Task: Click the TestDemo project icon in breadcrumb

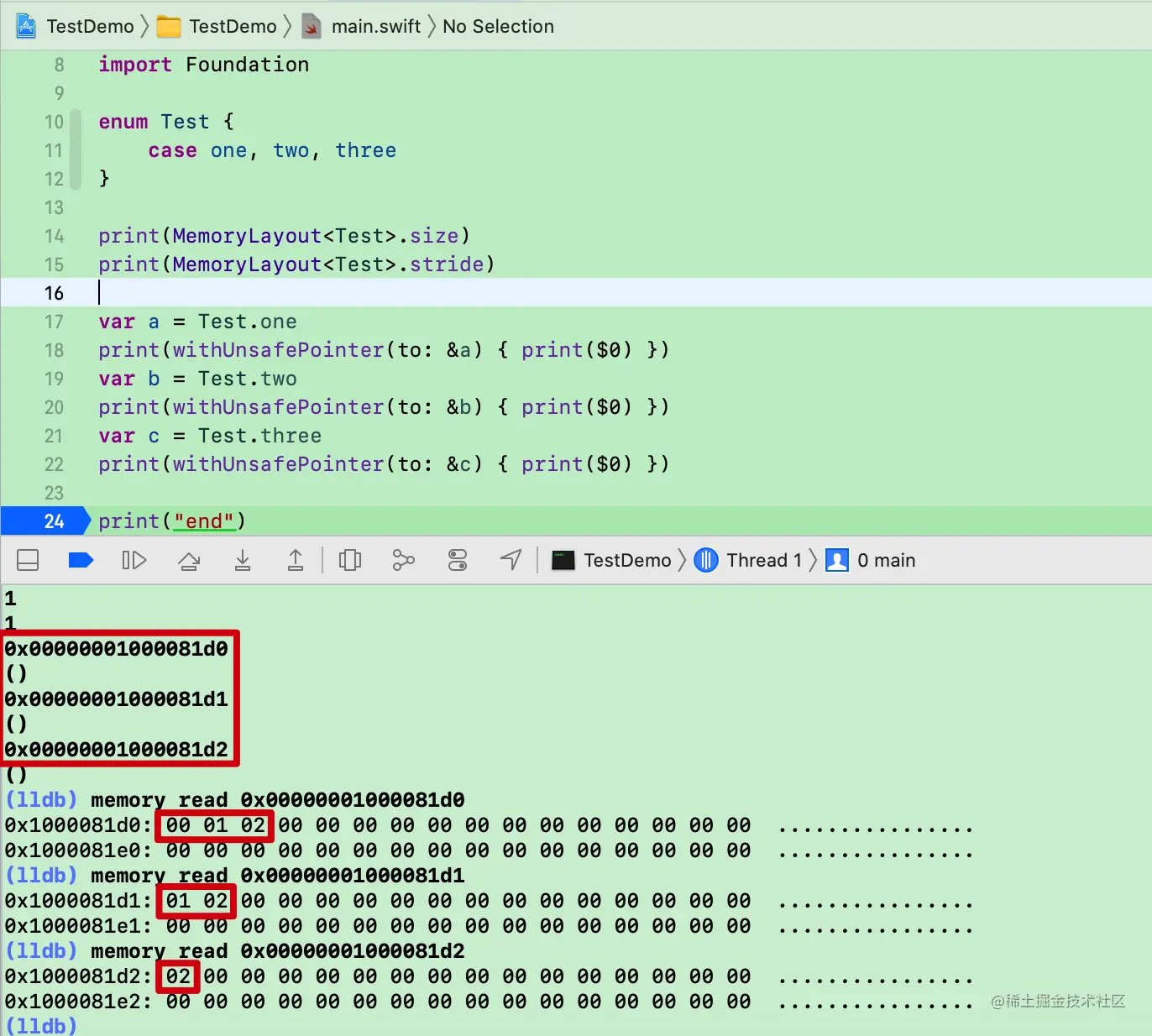Action: point(26,27)
